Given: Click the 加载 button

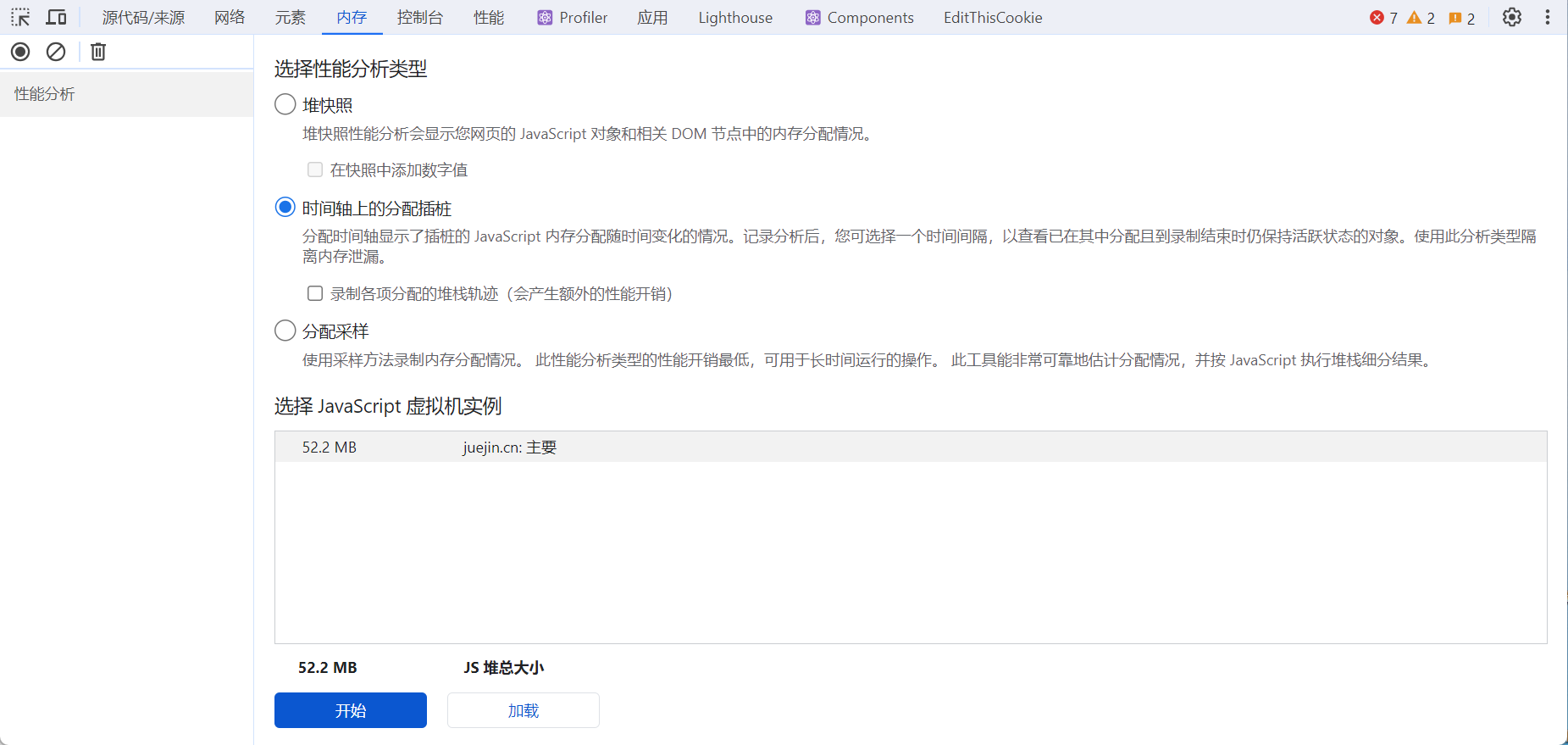Looking at the screenshot, I should 523,710.
